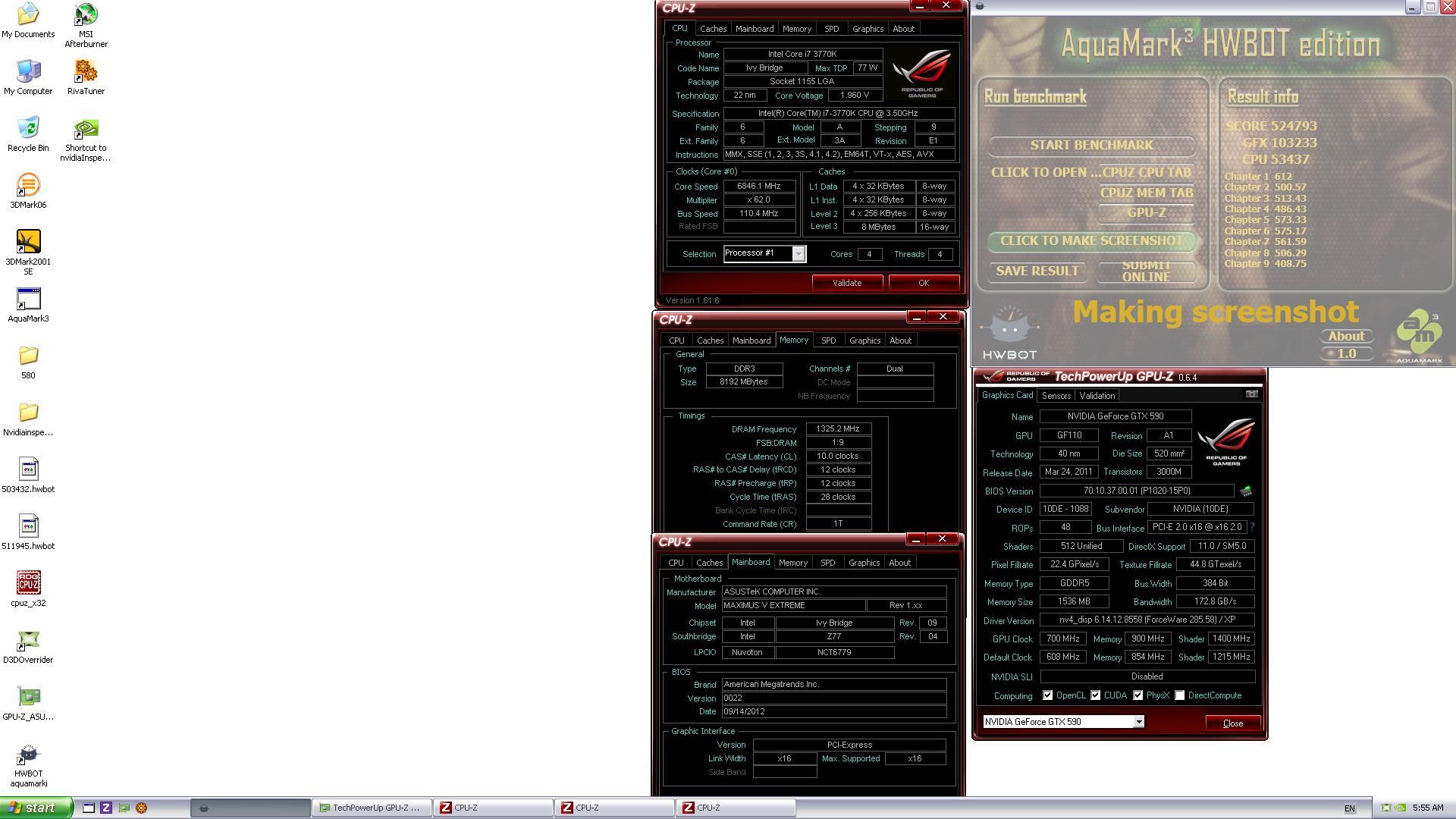Expand the NVIDIA GeForce GTX 590 dropdown
The height and width of the screenshot is (819, 1456).
(1138, 722)
